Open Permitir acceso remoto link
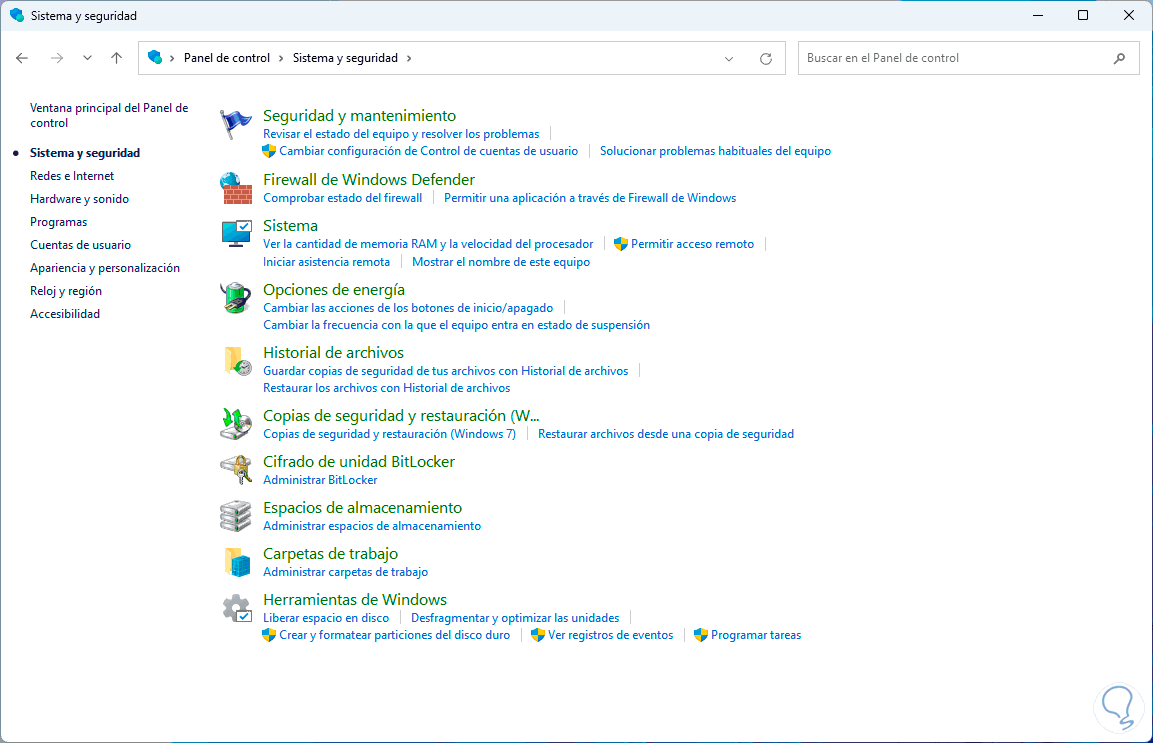 [x=692, y=243]
